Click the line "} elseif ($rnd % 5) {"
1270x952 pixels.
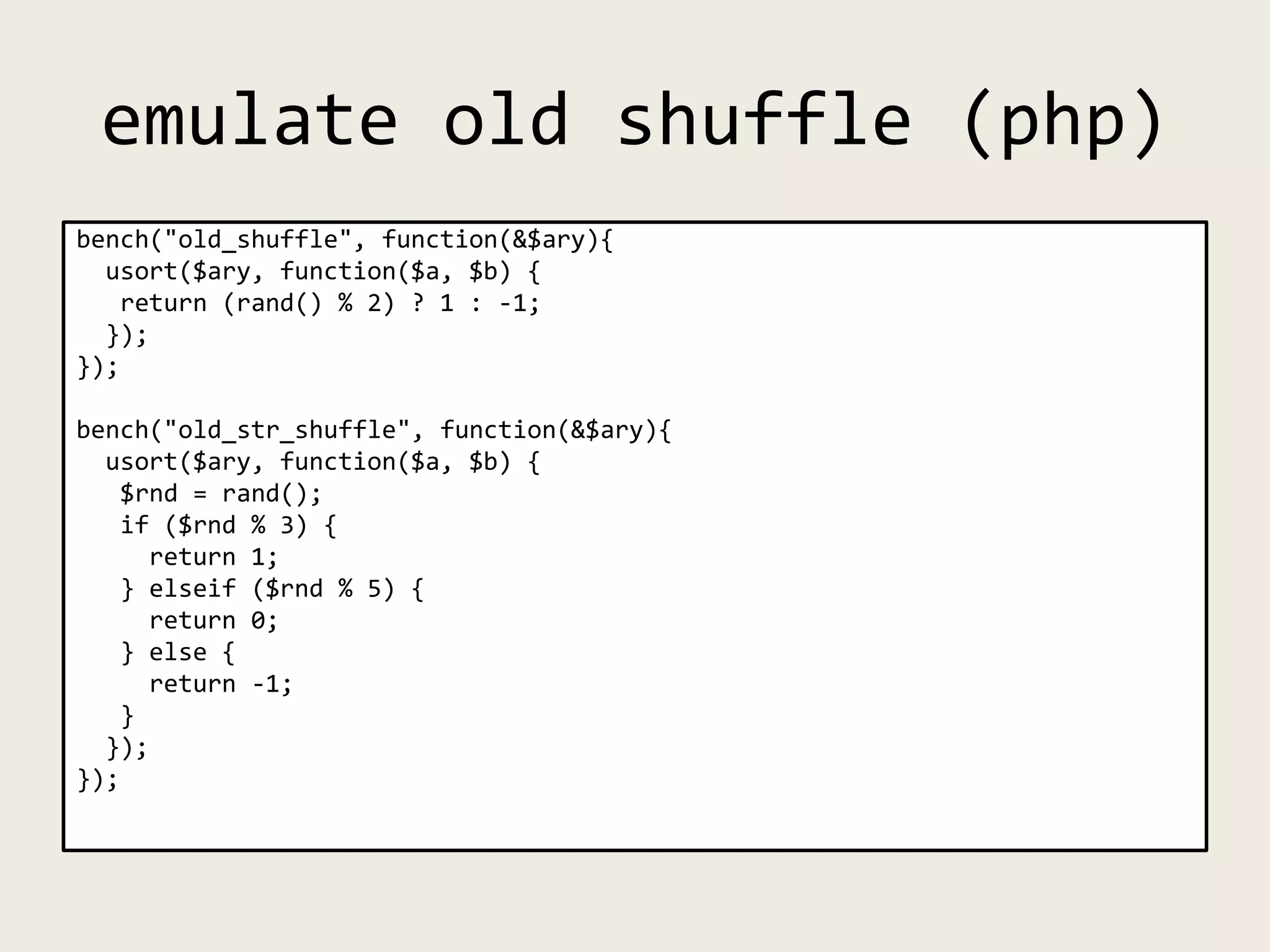pos(272,589)
